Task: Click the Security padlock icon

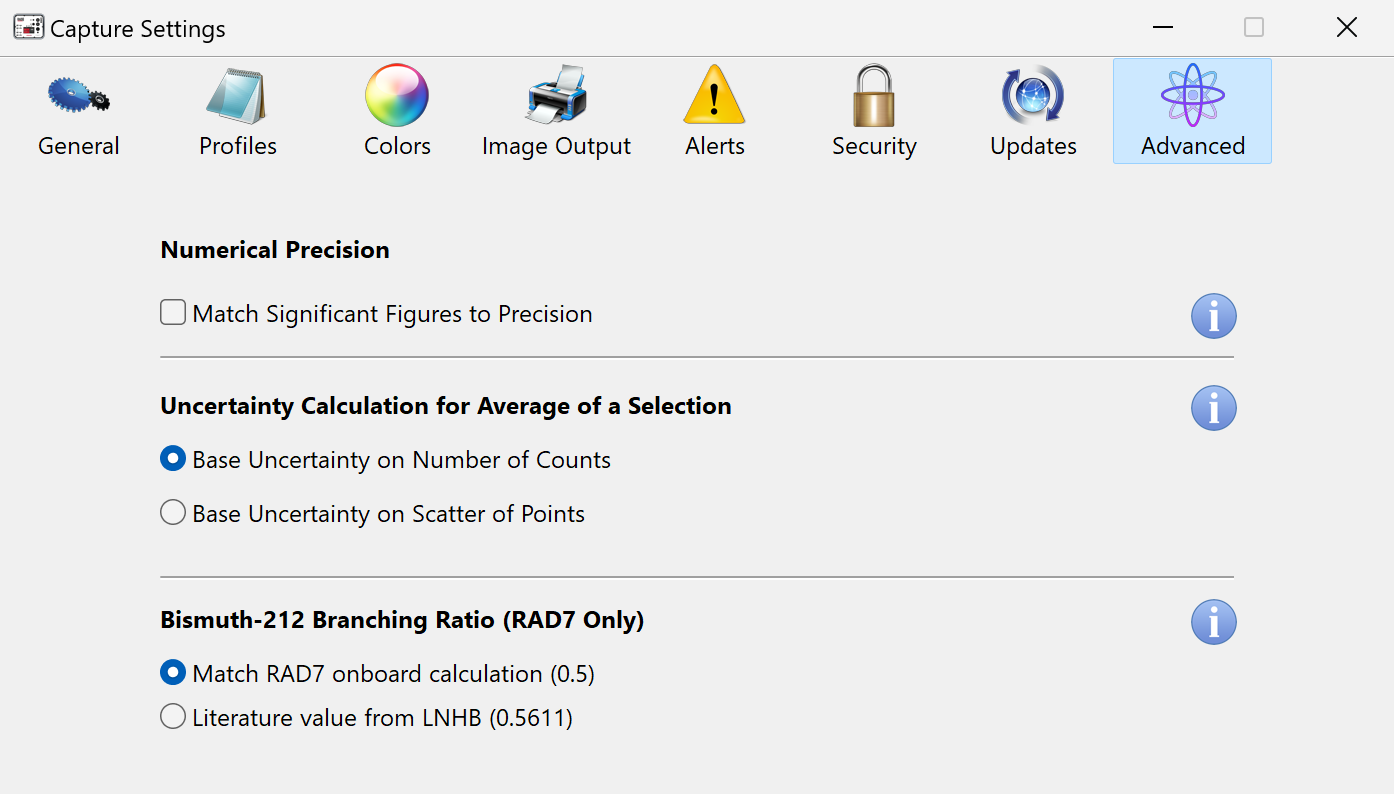Action: [874, 96]
